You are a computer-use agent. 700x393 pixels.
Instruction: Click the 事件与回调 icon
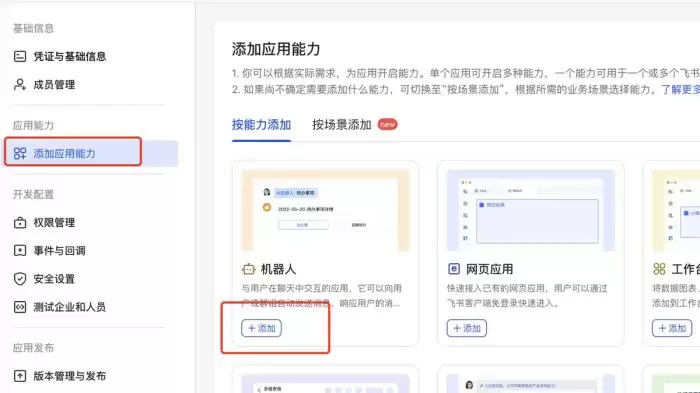pyautogui.click(x=20, y=251)
